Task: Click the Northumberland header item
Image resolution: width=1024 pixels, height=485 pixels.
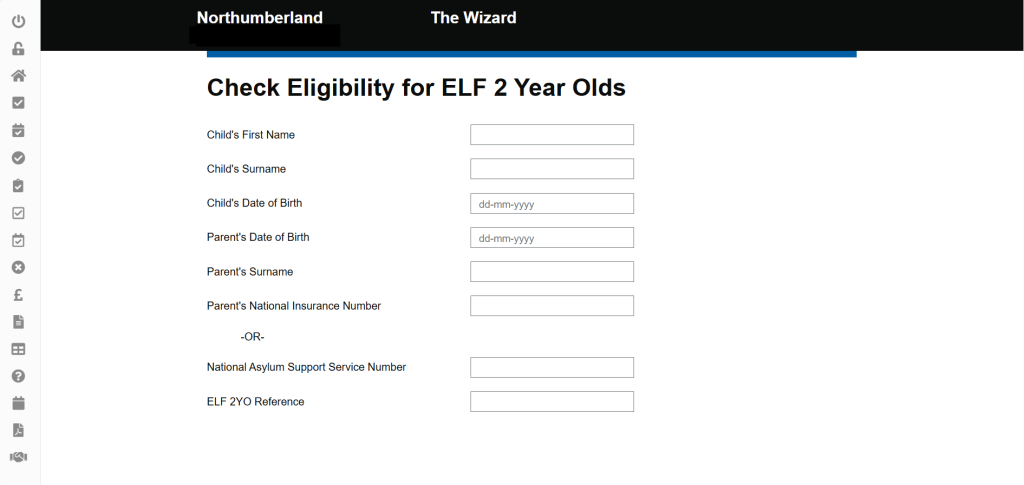Action: 259,18
